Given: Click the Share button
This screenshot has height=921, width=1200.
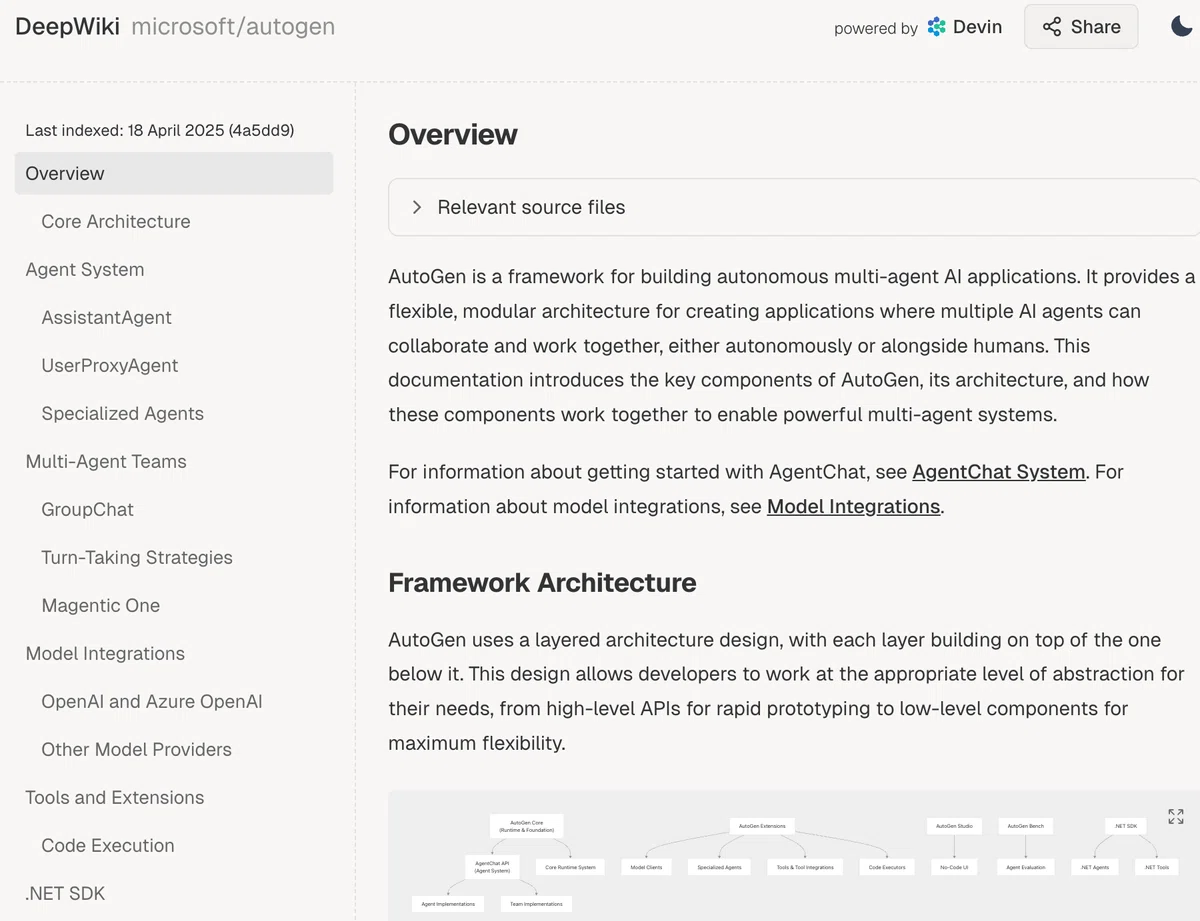Looking at the screenshot, I should (1081, 27).
